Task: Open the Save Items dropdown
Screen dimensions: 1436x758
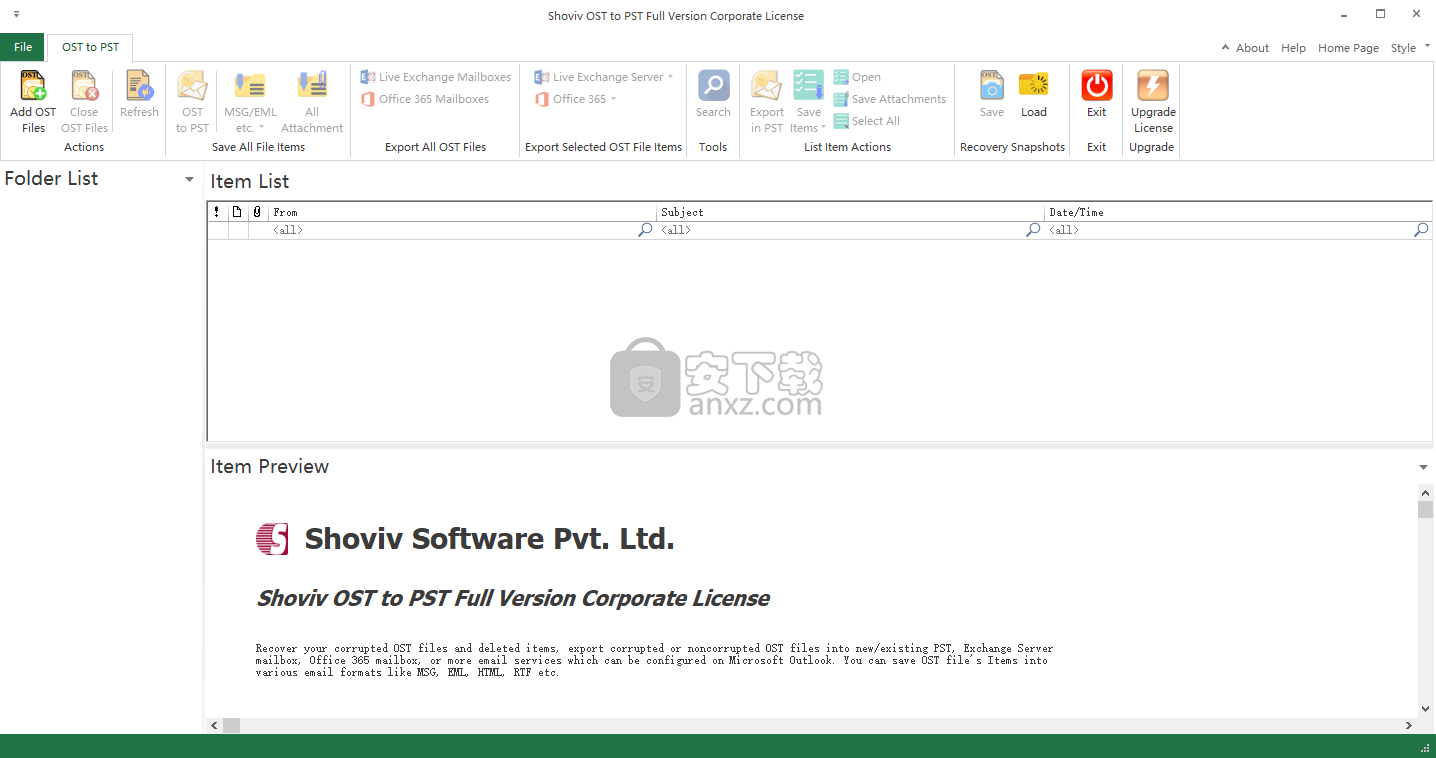Action: pos(808,101)
